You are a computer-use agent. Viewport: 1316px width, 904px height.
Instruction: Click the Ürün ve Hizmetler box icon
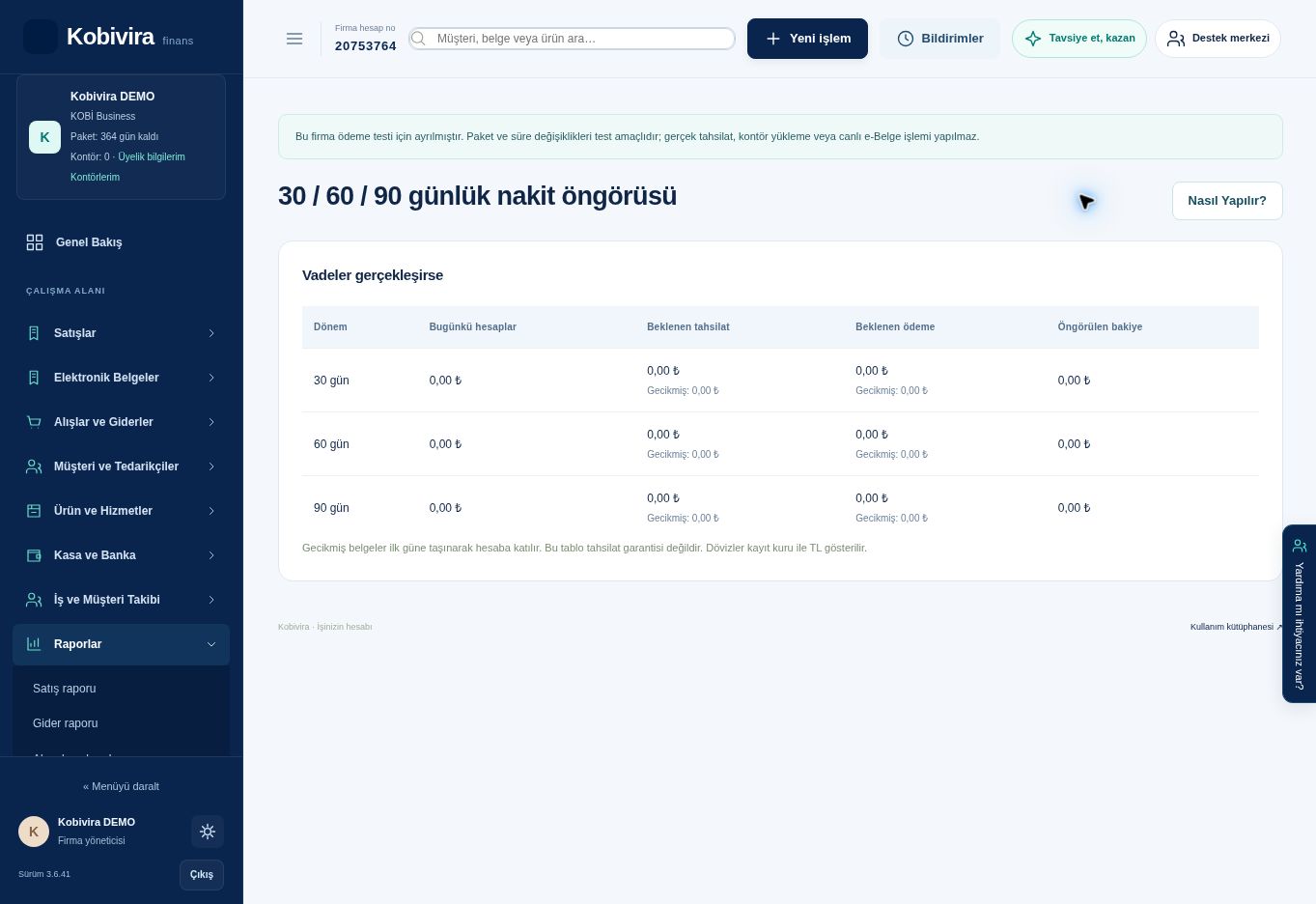[34, 511]
